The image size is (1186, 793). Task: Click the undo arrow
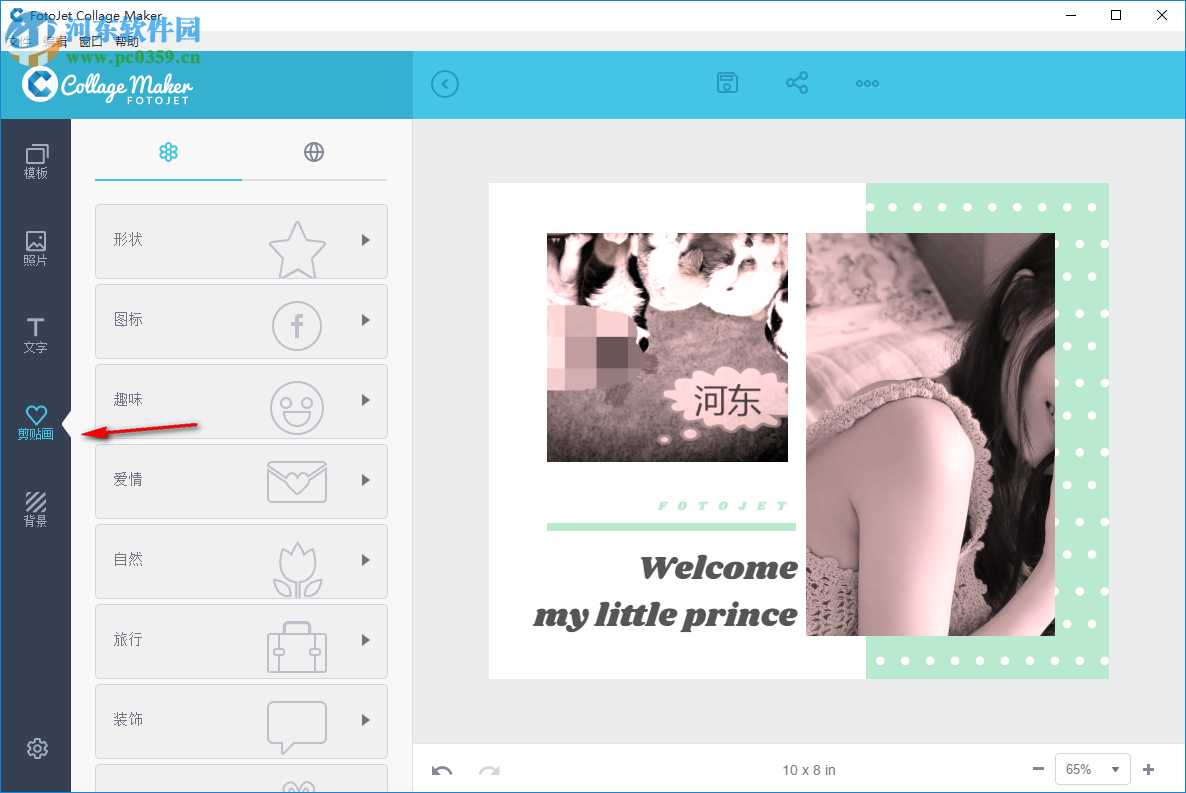pyautogui.click(x=441, y=770)
